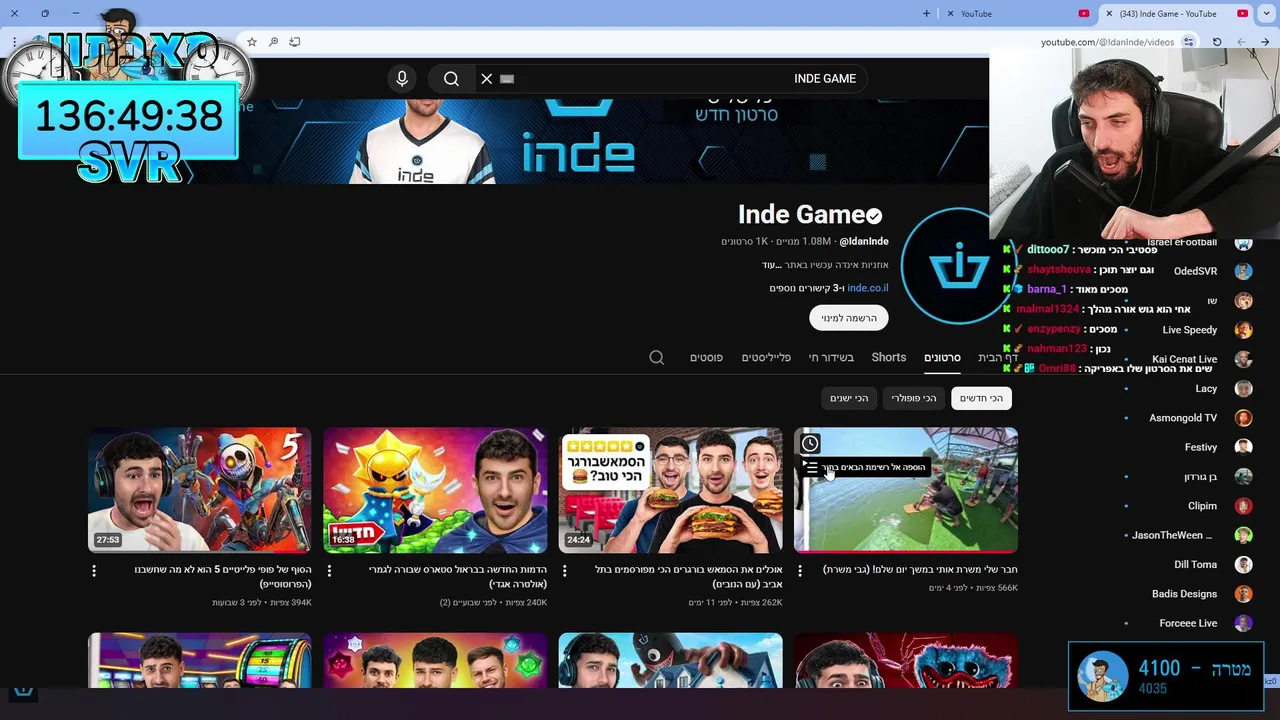Open more options for the burgers video
Viewport: 1280px width, 720px height.
pyautogui.click(x=565, y=571)
